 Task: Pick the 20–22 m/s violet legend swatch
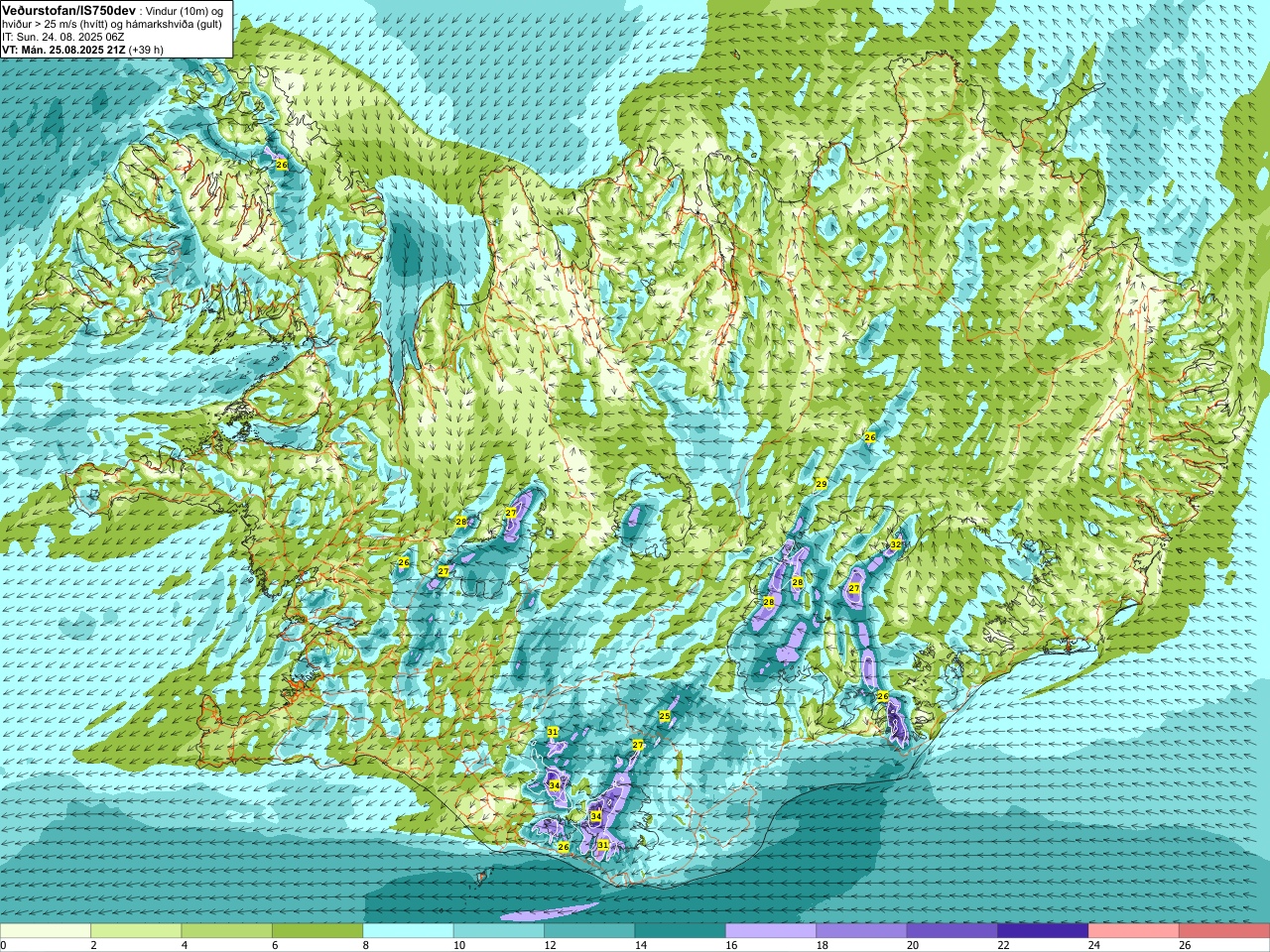952,931
